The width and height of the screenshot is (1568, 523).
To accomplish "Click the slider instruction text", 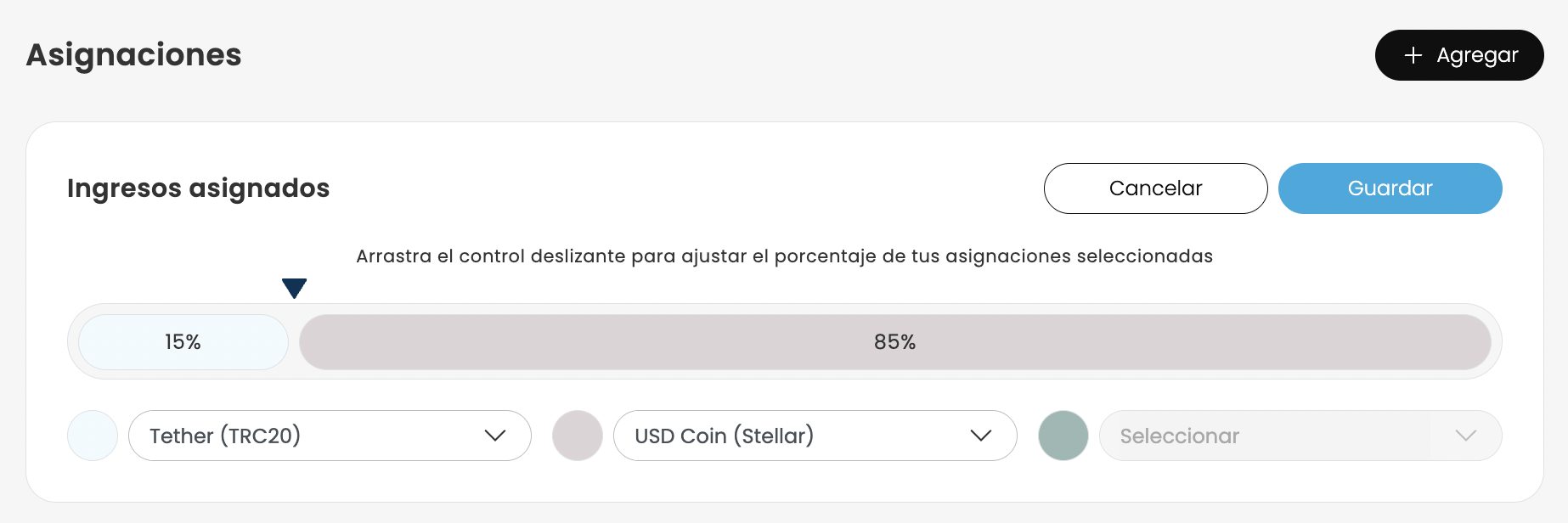I will pyautogui.click(x=784, y=256).
